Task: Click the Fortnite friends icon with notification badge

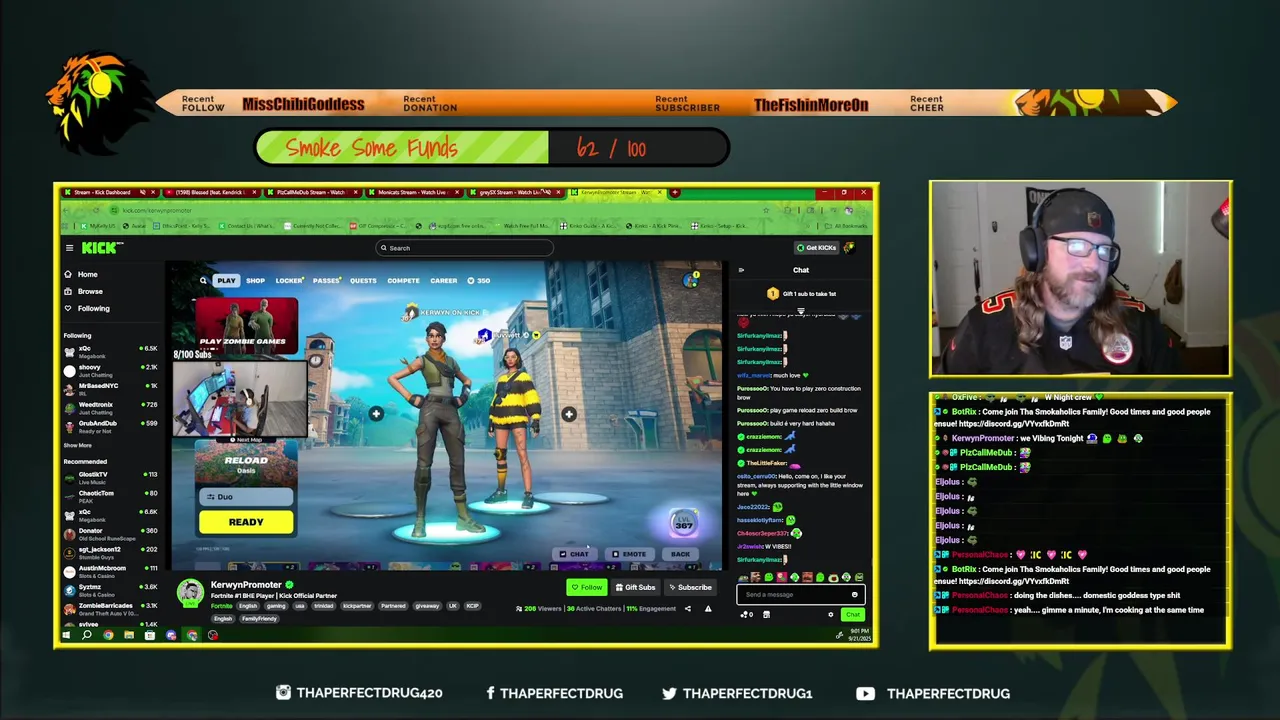Action: pyautogui.click(x=691, y=280)
